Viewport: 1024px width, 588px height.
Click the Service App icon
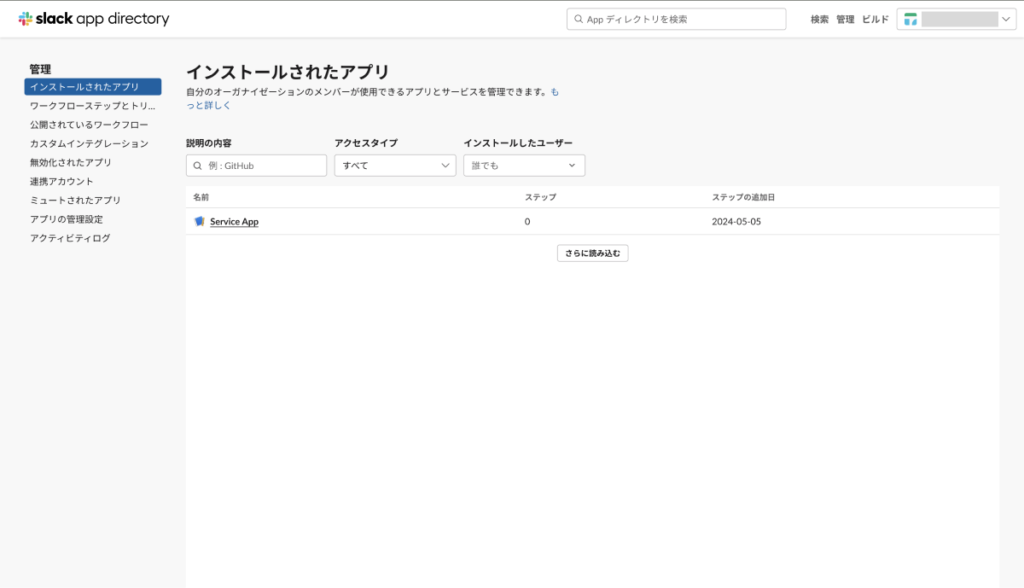[199, 221]
